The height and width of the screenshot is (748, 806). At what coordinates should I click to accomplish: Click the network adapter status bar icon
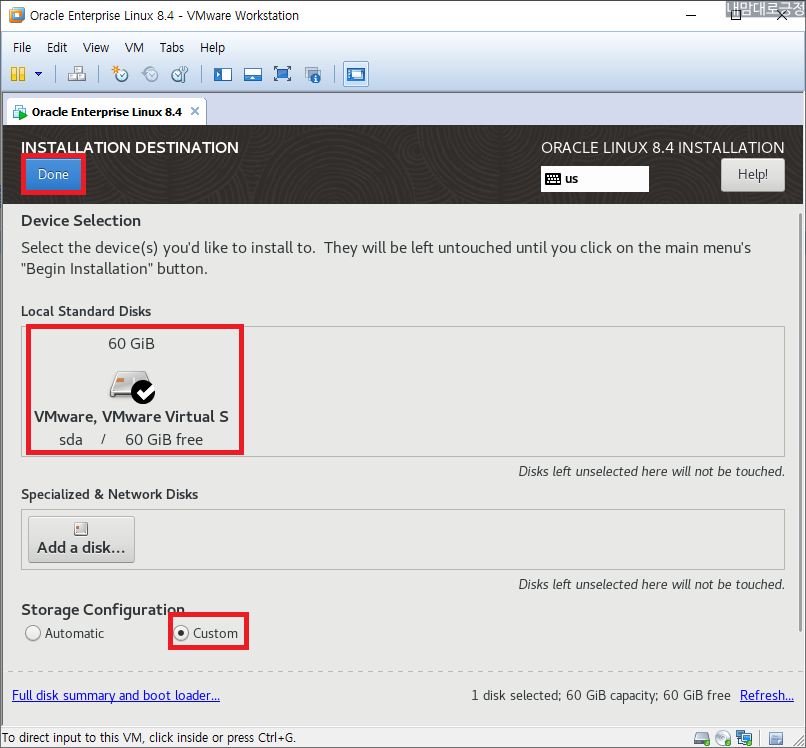pos(744,739)
